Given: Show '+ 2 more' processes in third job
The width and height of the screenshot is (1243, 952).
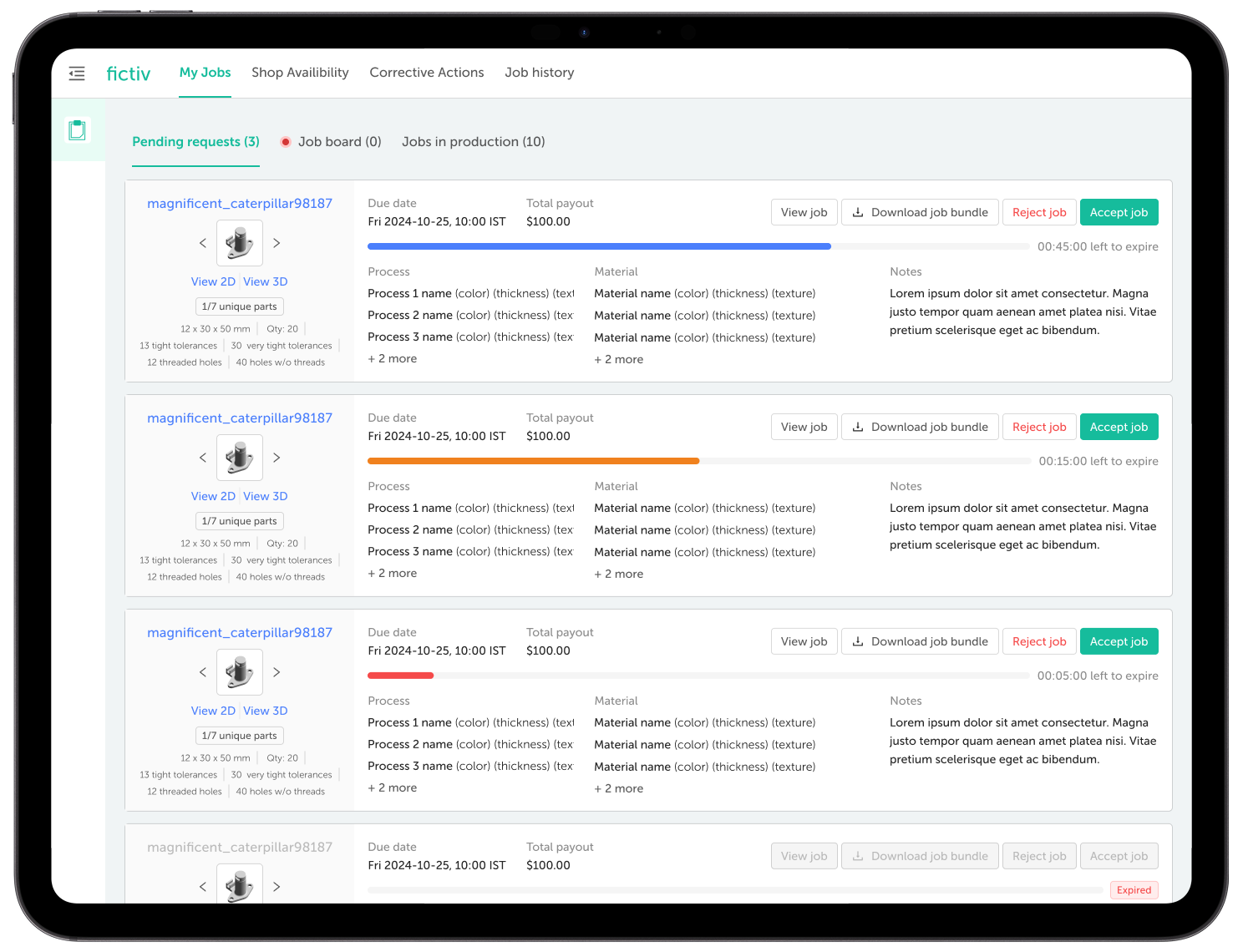Looking at the screenshot, I should point(393,788).
